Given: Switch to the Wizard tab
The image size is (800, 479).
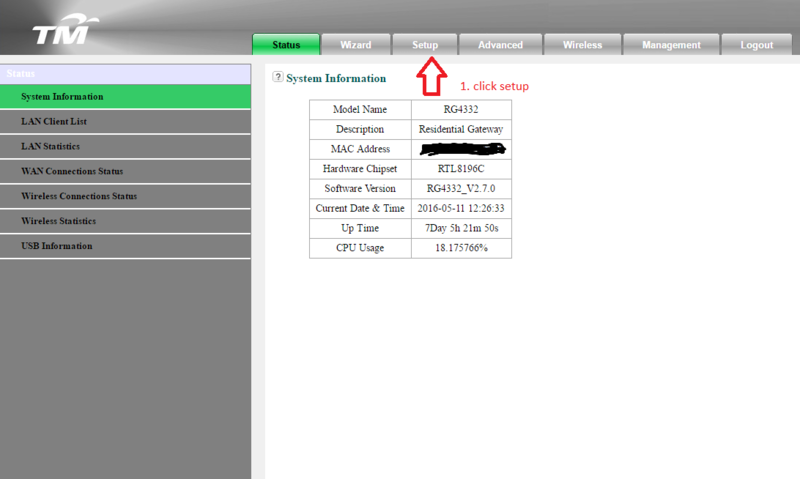Looking at the screenshot, I should (355, 45).
